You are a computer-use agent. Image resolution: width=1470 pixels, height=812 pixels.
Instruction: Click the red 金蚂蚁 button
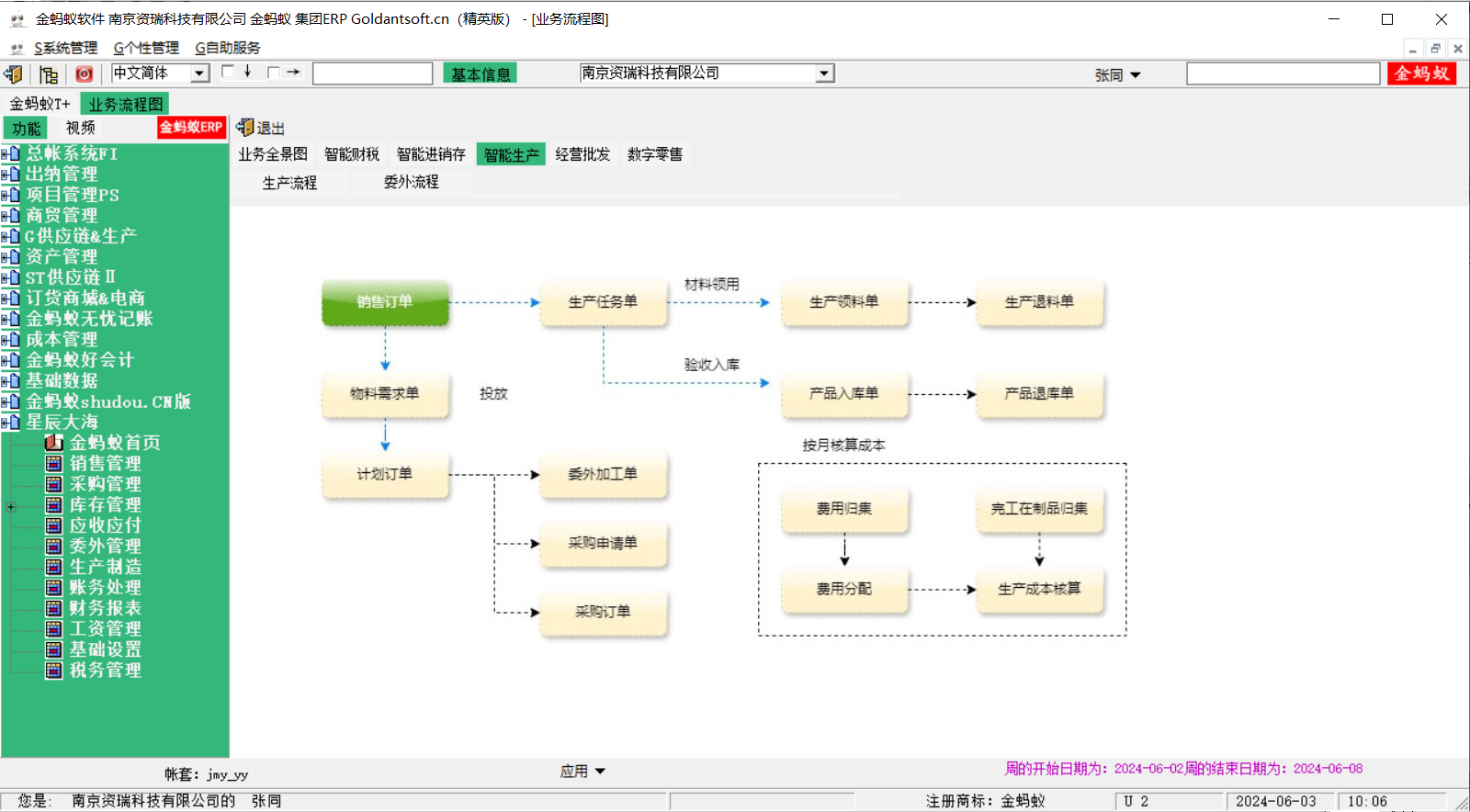pyautogui.click(x=1421, y=73)
